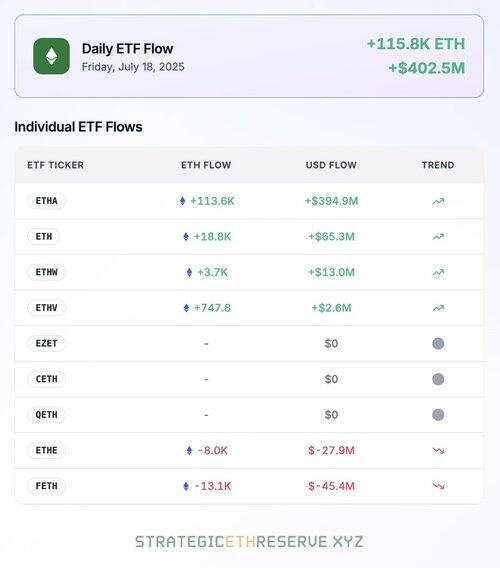This screenshot has width=500, height=568.
Task: Click the +$402.5M daily total
Action: 426,68
